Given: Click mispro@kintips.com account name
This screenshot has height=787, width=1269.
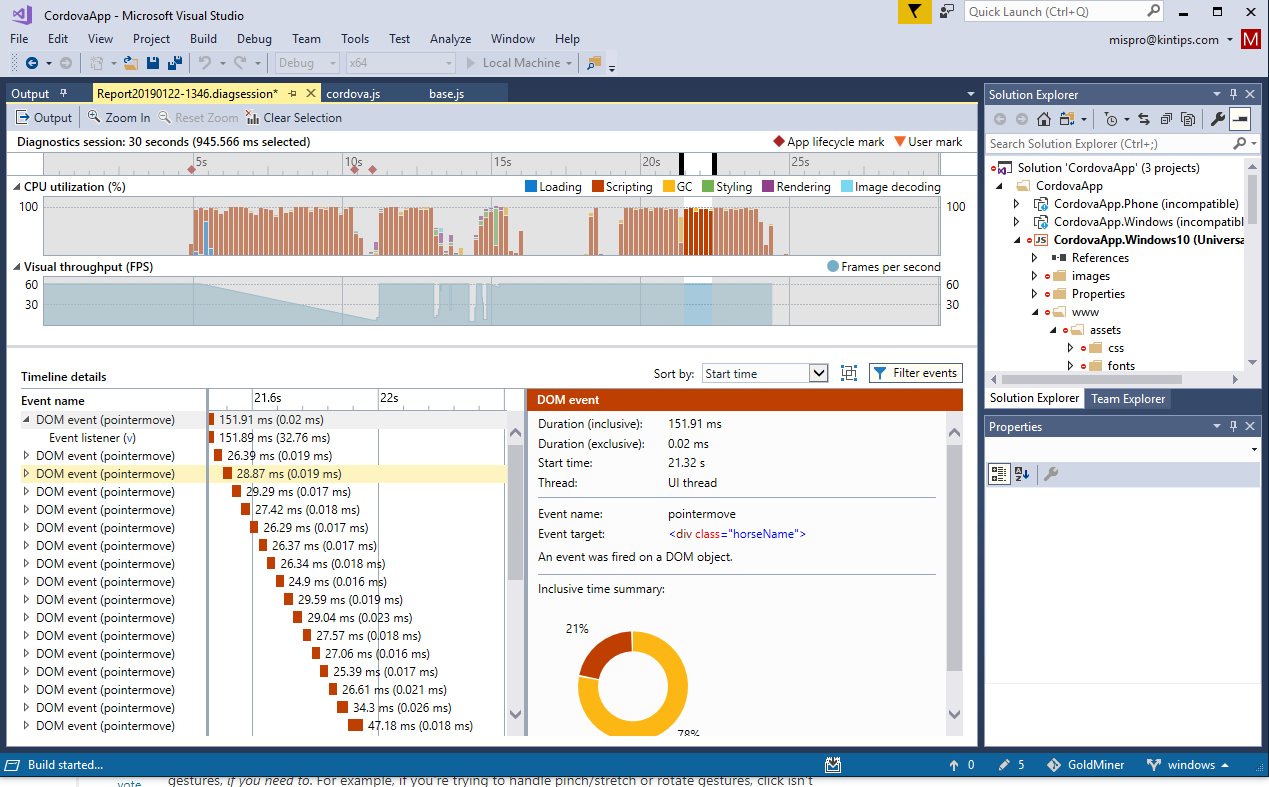Looking at the screenshot, I should [x=1164, y=40].
